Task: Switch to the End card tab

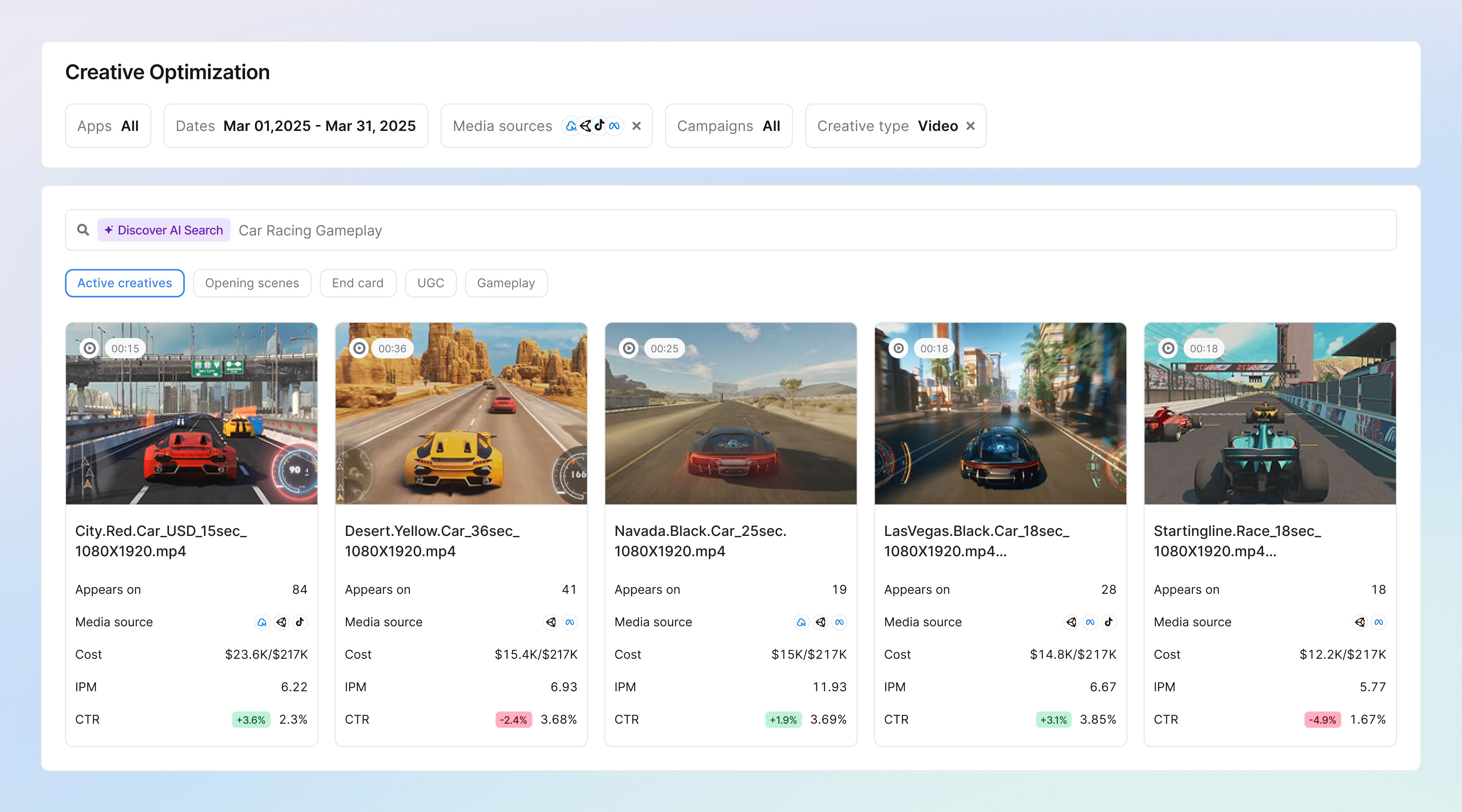Action: [358, 283]
